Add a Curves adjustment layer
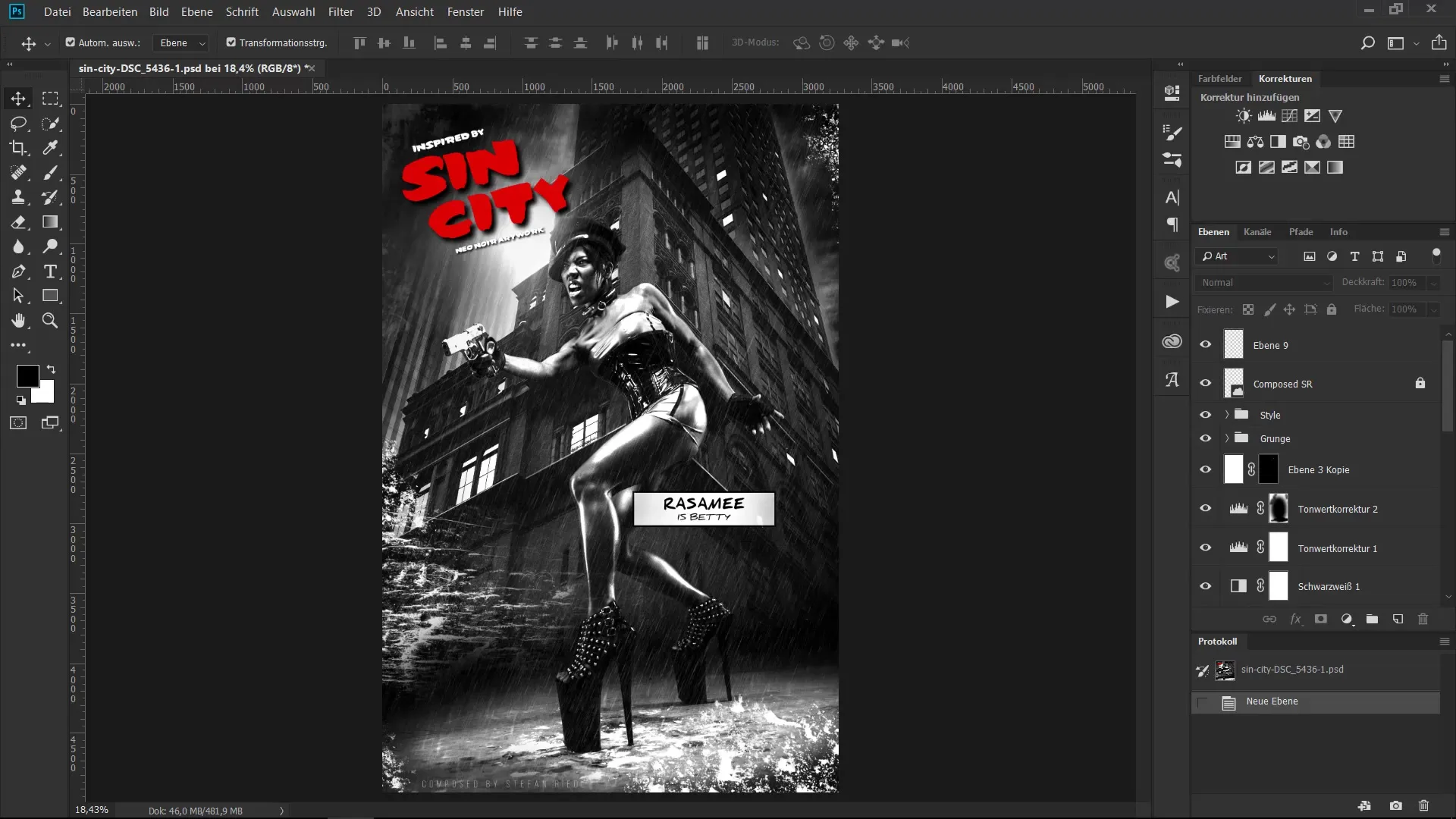This screenshot has height=819, width=1456. 1289,116
